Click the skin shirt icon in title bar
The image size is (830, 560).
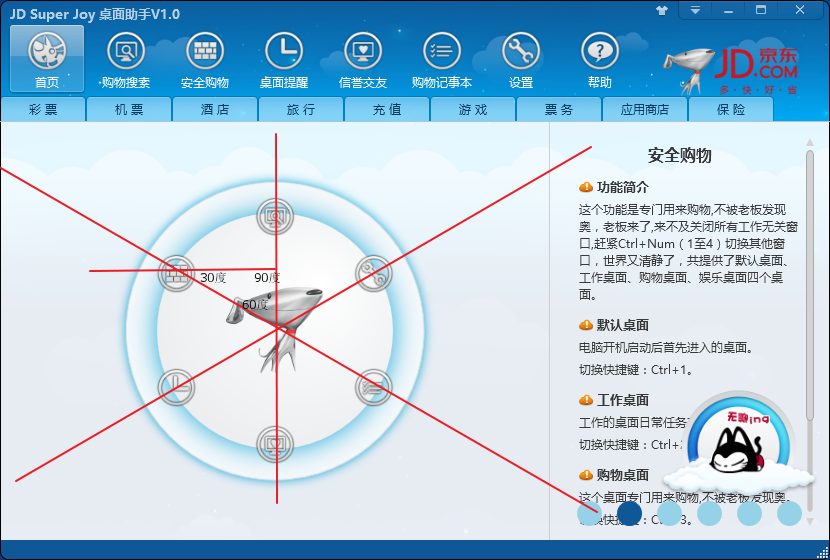click(662, 10)
